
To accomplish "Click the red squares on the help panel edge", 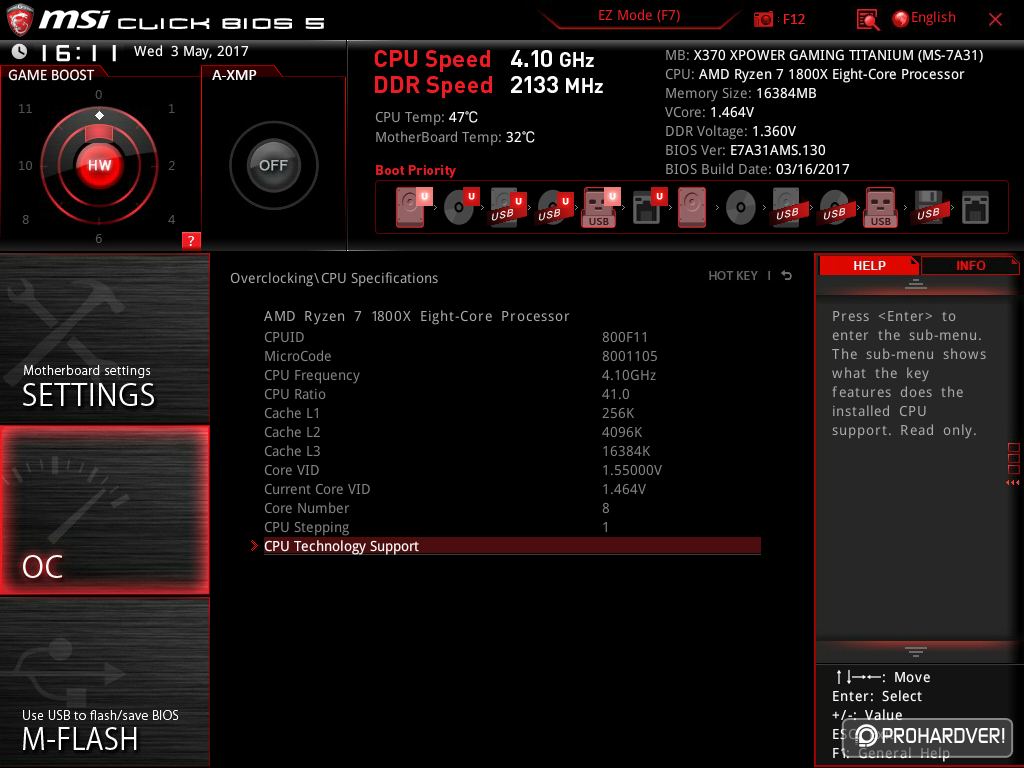I will [1013, 458].
